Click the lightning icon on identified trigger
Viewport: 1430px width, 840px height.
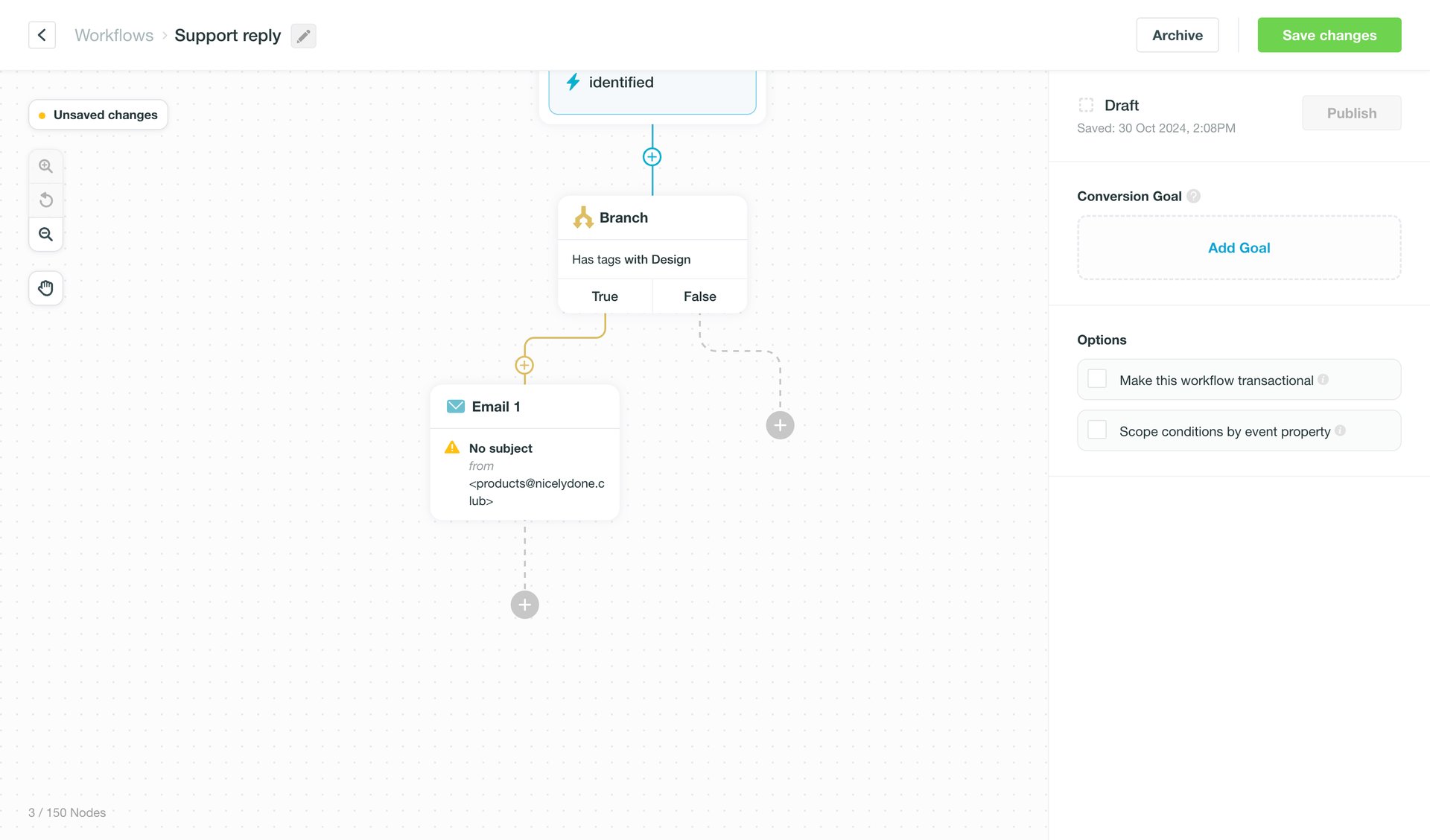point(573,82)
